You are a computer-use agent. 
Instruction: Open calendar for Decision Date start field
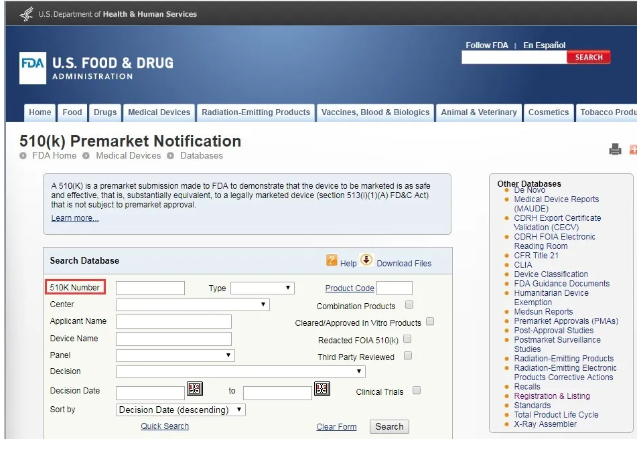(195, 388)
